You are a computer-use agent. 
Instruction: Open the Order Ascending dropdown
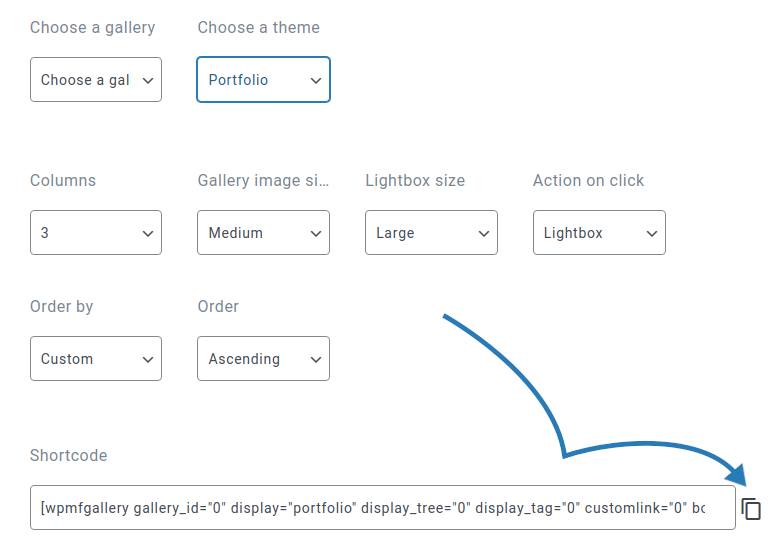(x=263, y=359)
